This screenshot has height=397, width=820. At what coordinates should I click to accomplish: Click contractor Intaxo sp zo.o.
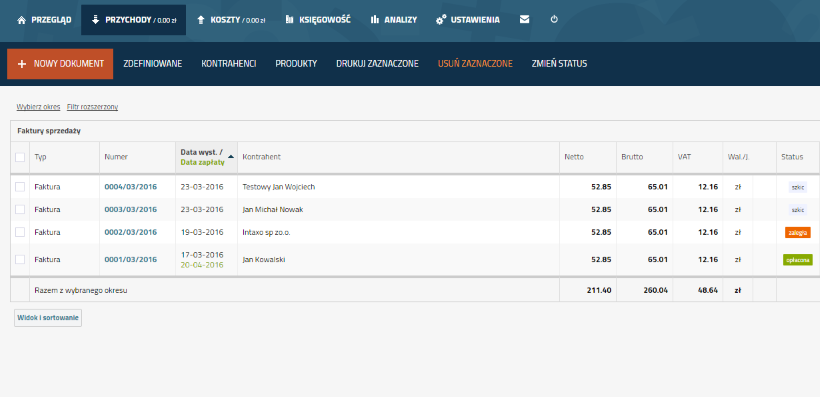266,232
